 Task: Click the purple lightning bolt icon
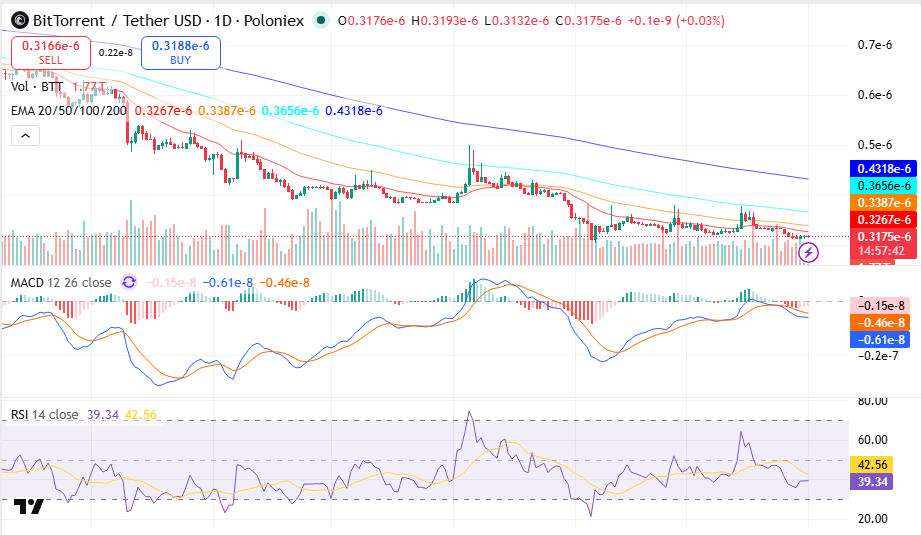click(809, 253)
